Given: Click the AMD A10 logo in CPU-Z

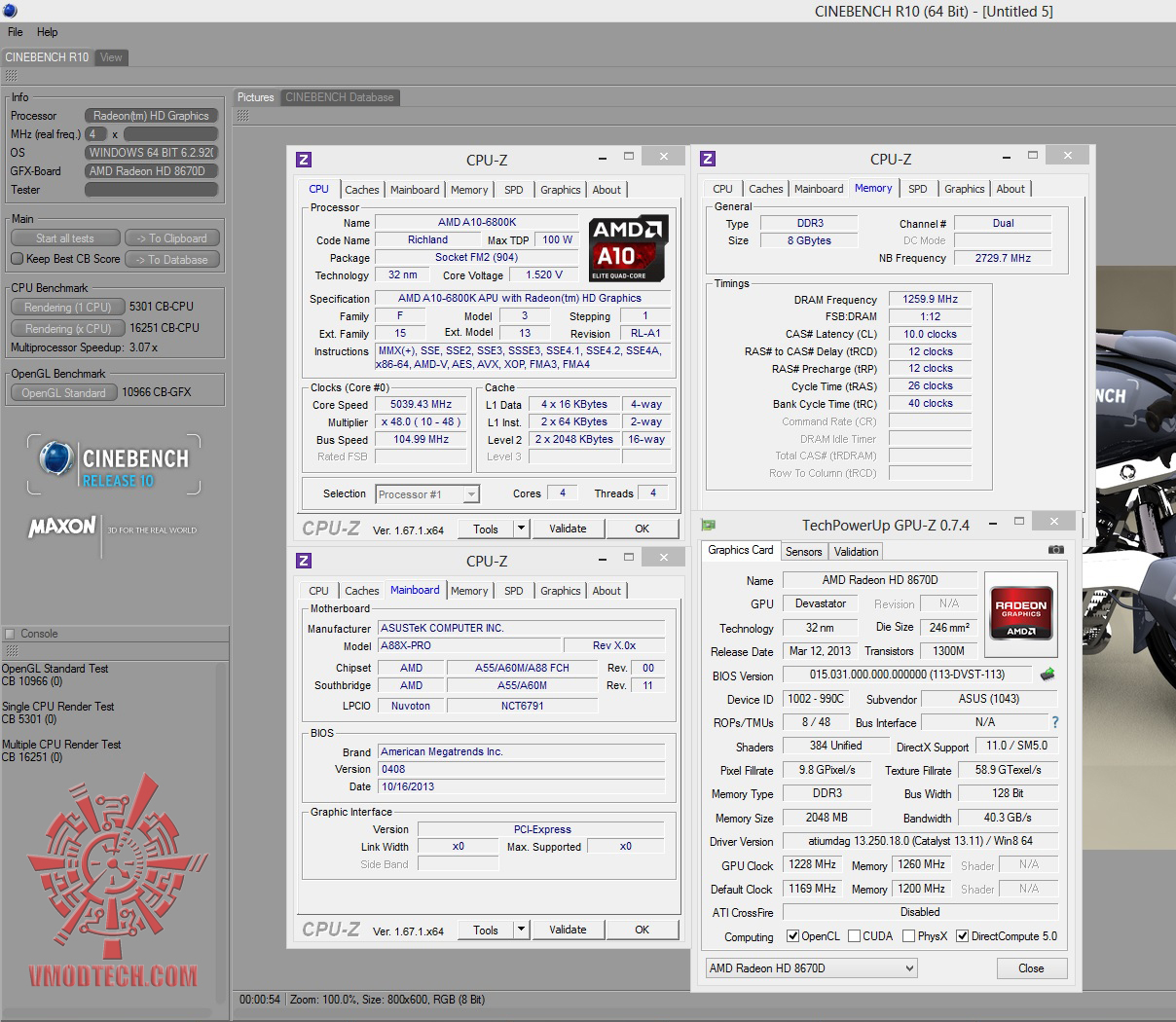Looking at the screenshot, I should tap(628, 248).
